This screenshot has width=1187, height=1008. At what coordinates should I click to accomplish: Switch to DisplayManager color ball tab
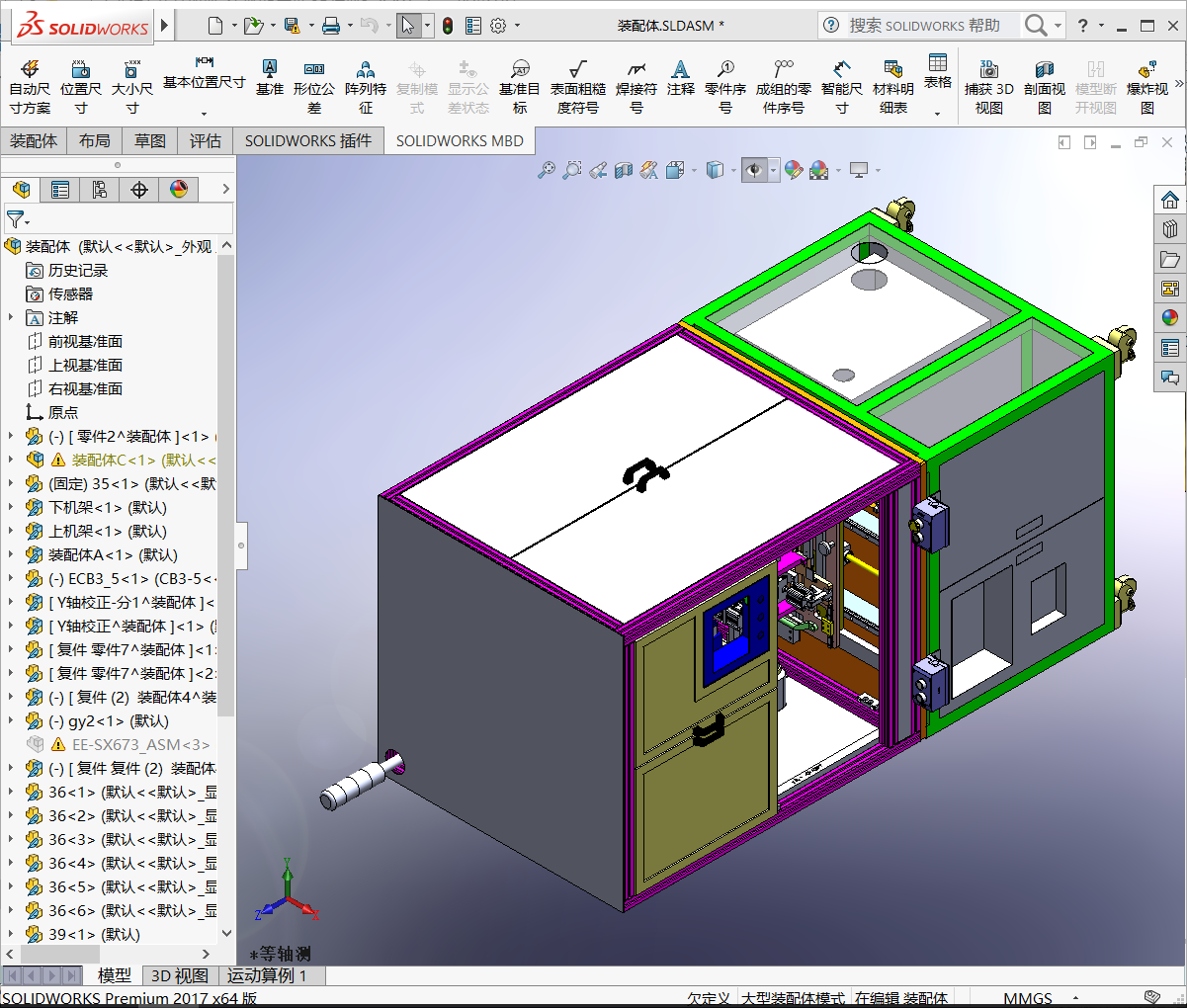tap(179, 189)
